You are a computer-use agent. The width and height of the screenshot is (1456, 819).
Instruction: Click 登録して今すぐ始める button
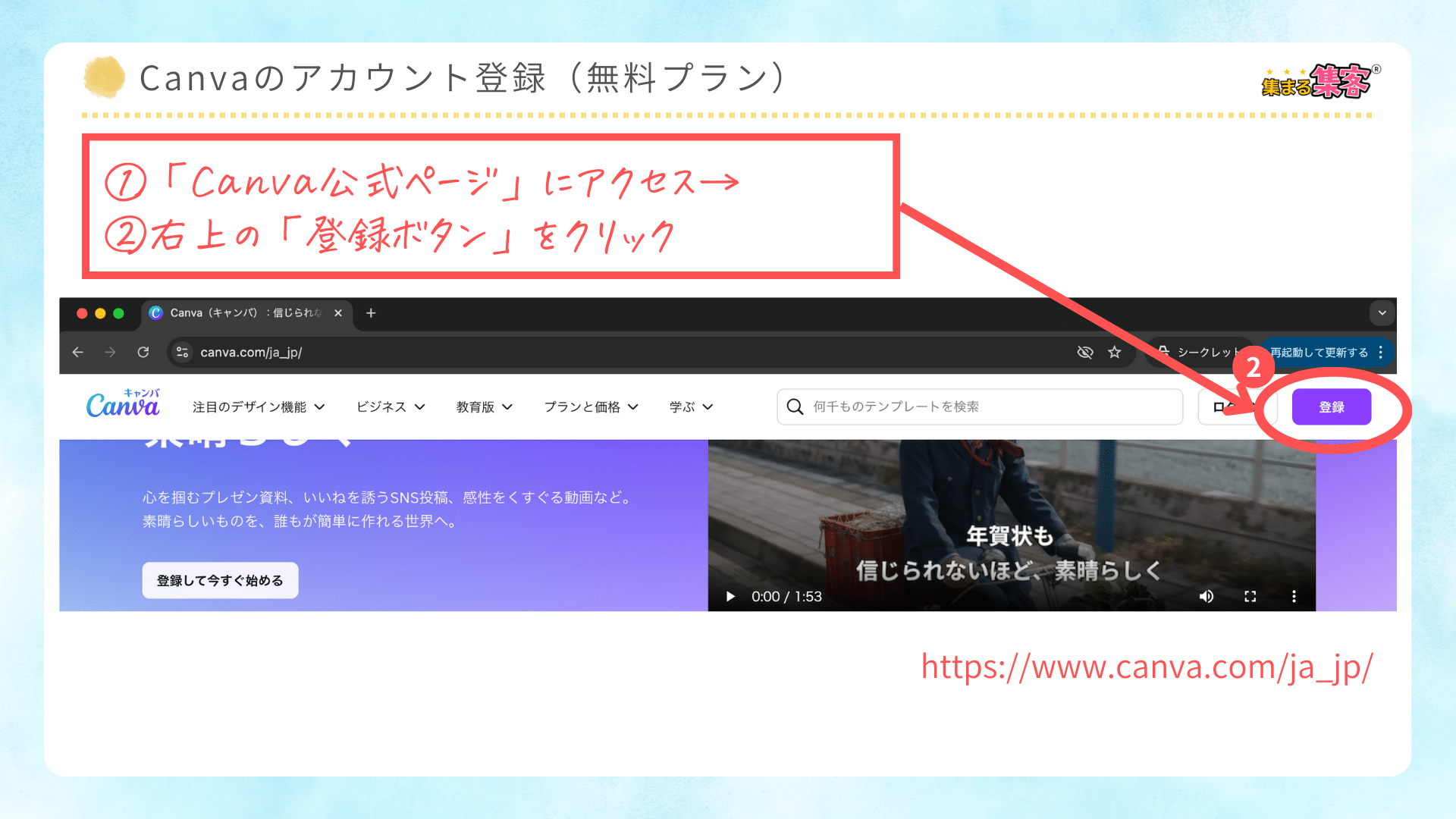(x=220, y=580)
